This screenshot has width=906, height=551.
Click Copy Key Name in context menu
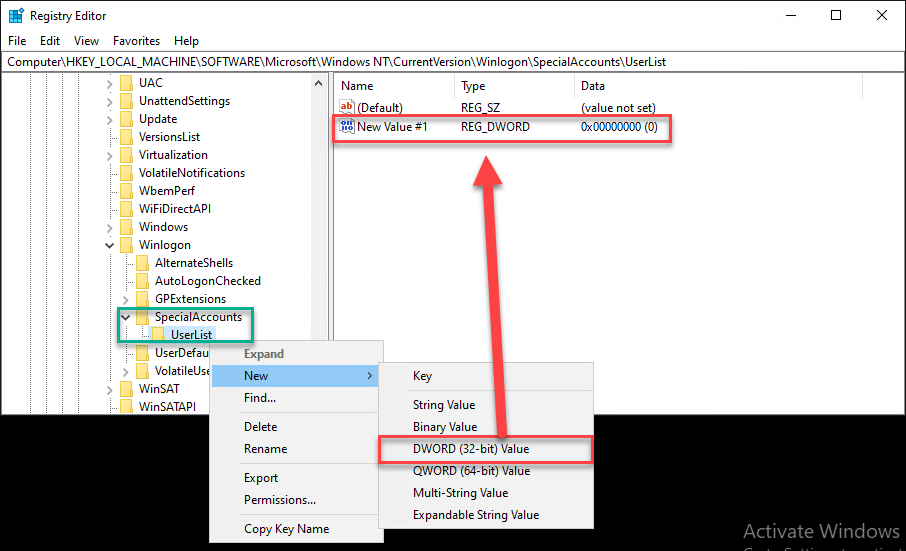coord(286,529)
